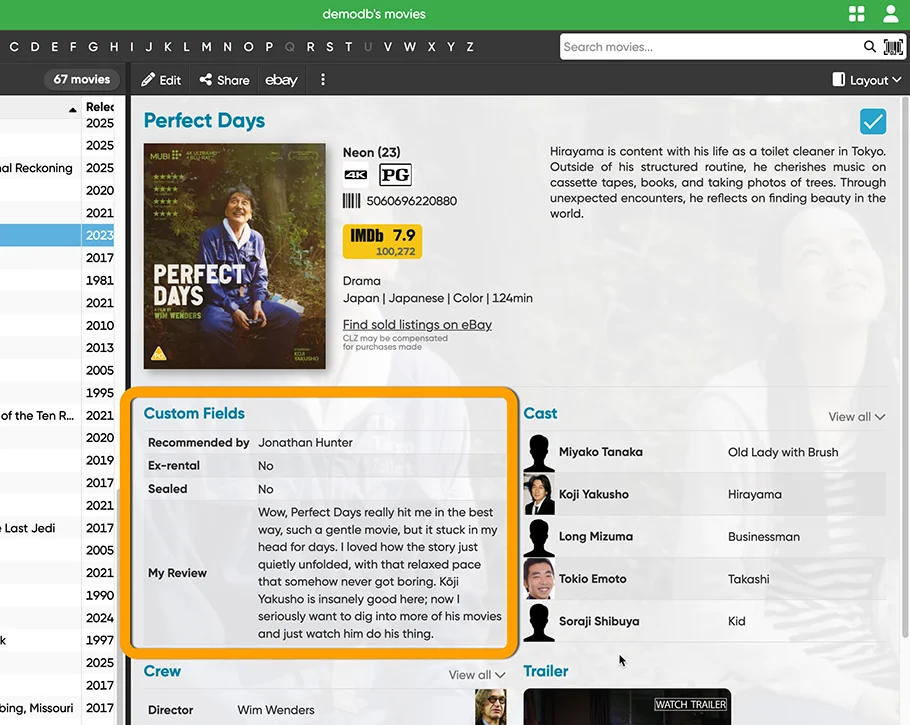Viewport: 910px width, 725px height.
Task: Click the eBay toolbar button
Action: point(281,80)
